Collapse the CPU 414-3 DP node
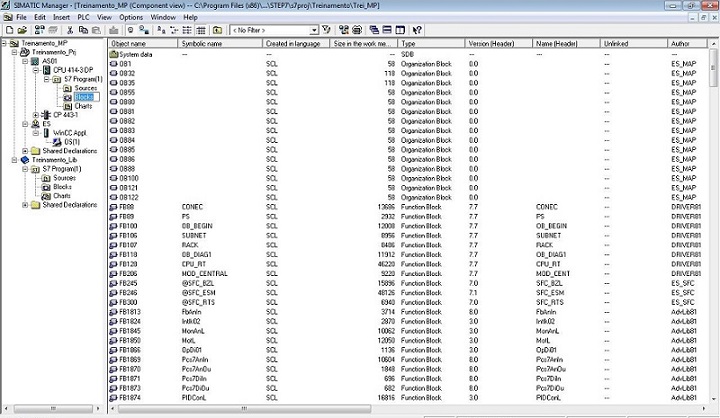 (x=36, y=70)
